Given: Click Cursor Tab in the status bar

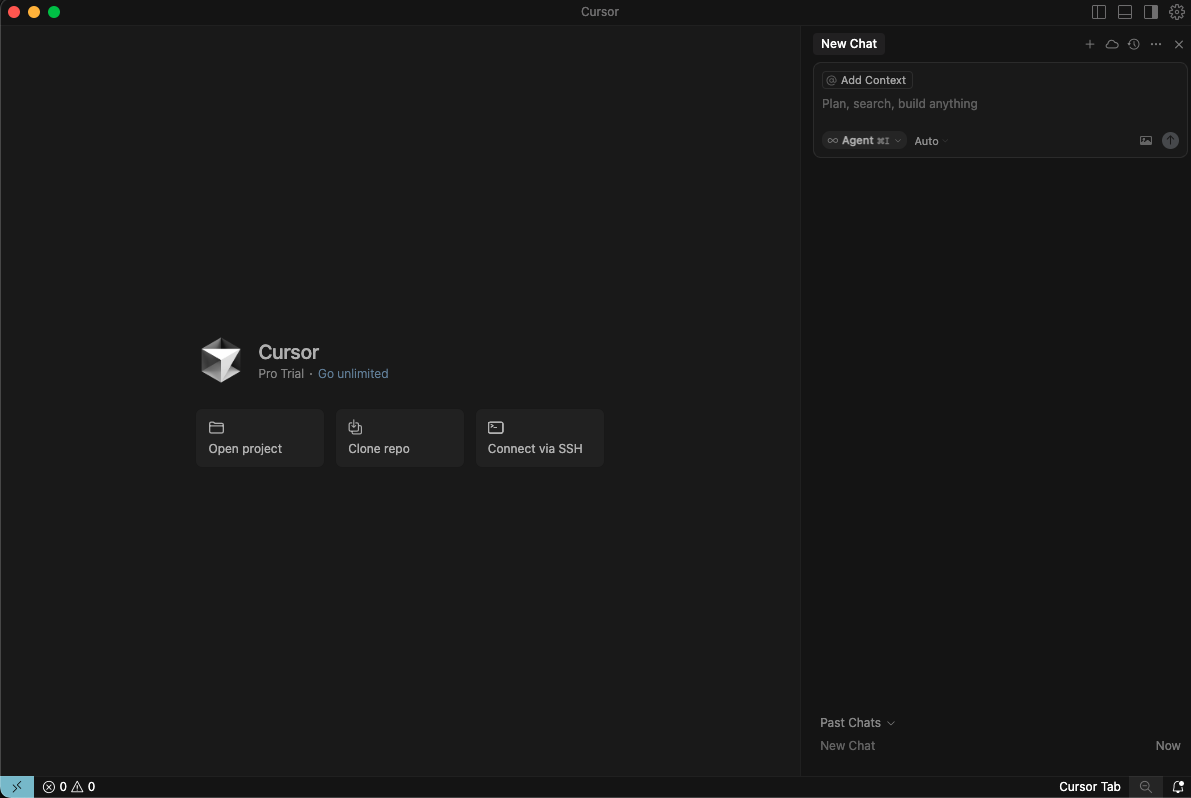Looking at the screenshot, I should tap(1089, 787).
